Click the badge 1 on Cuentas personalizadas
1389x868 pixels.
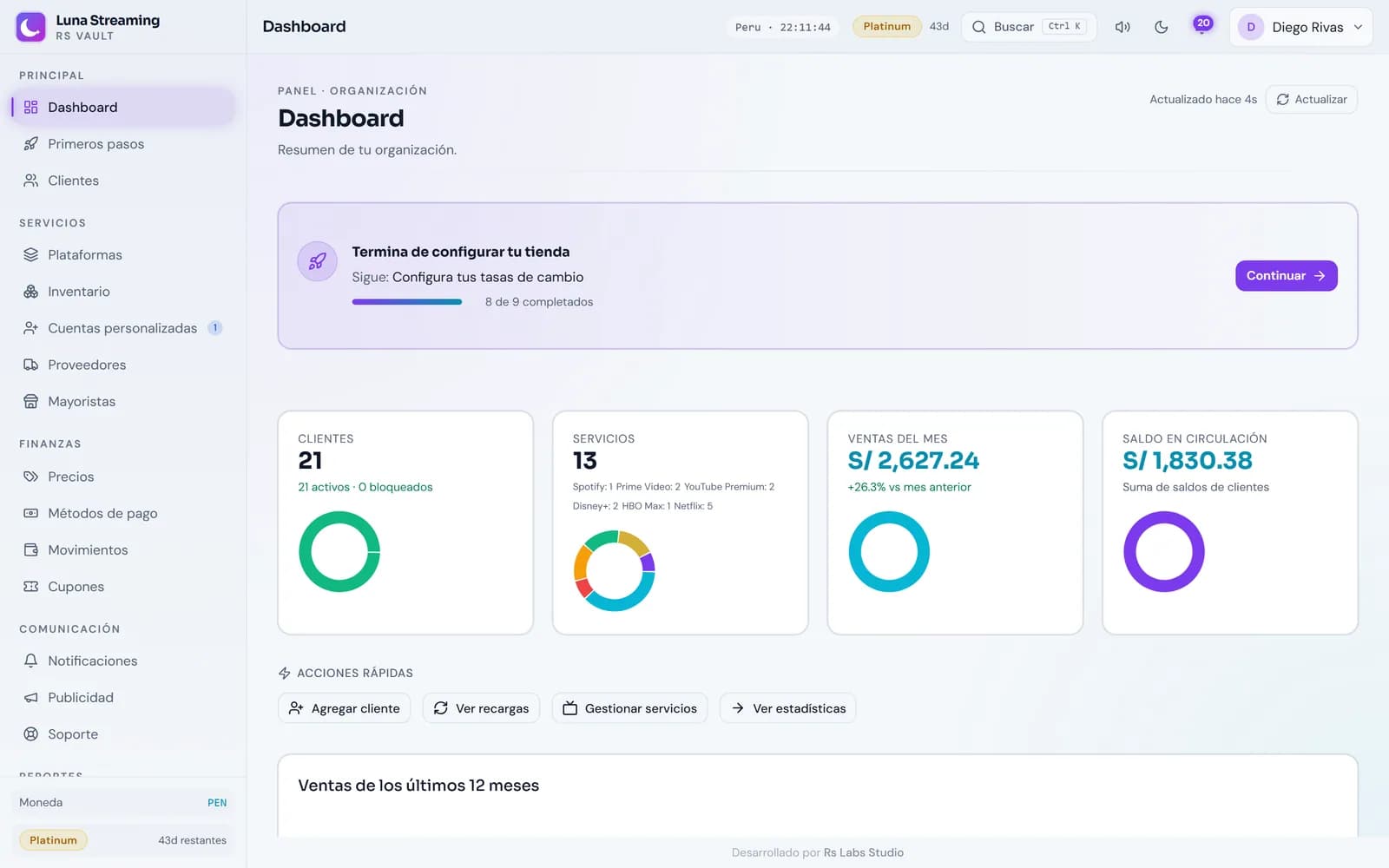[x=215, y=328]
